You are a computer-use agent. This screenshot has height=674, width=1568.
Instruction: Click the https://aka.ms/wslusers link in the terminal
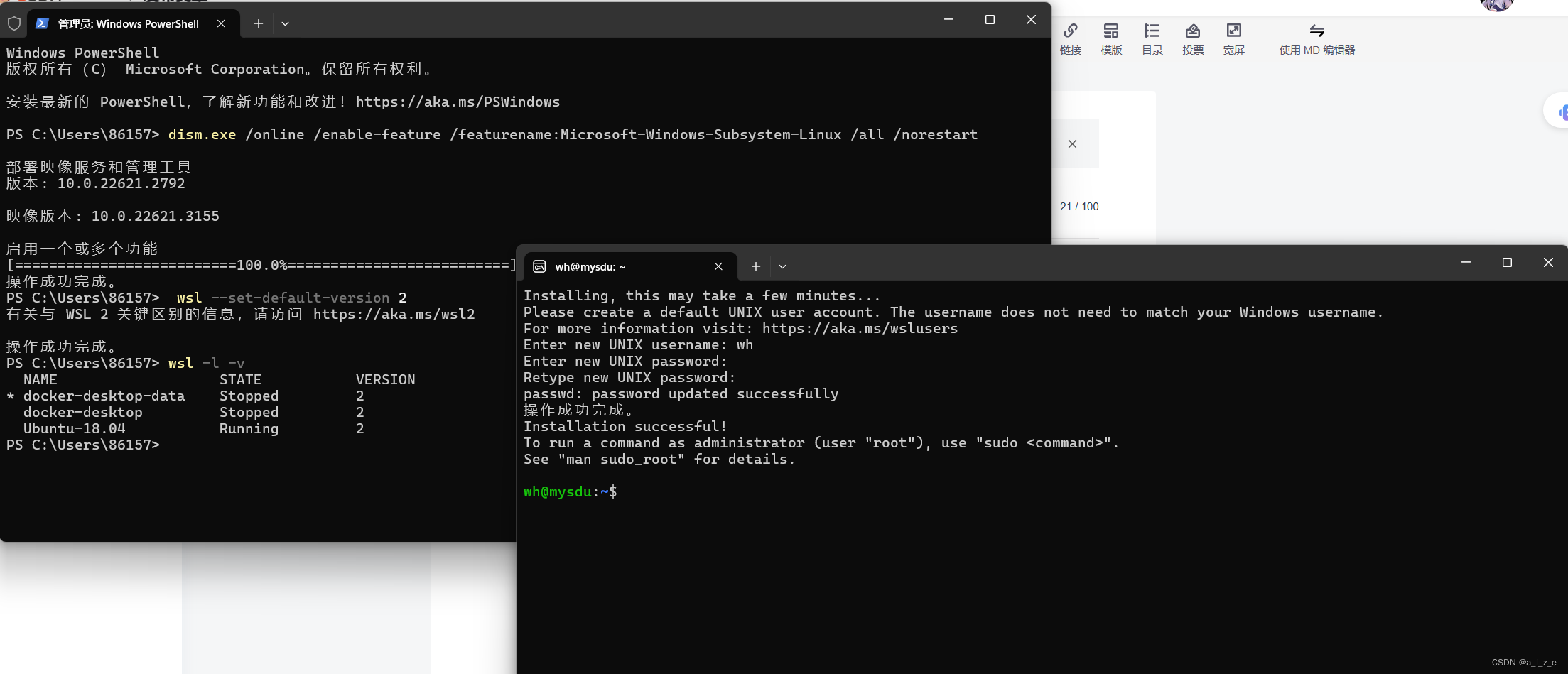pyautogui.click(x=859, y=328)
